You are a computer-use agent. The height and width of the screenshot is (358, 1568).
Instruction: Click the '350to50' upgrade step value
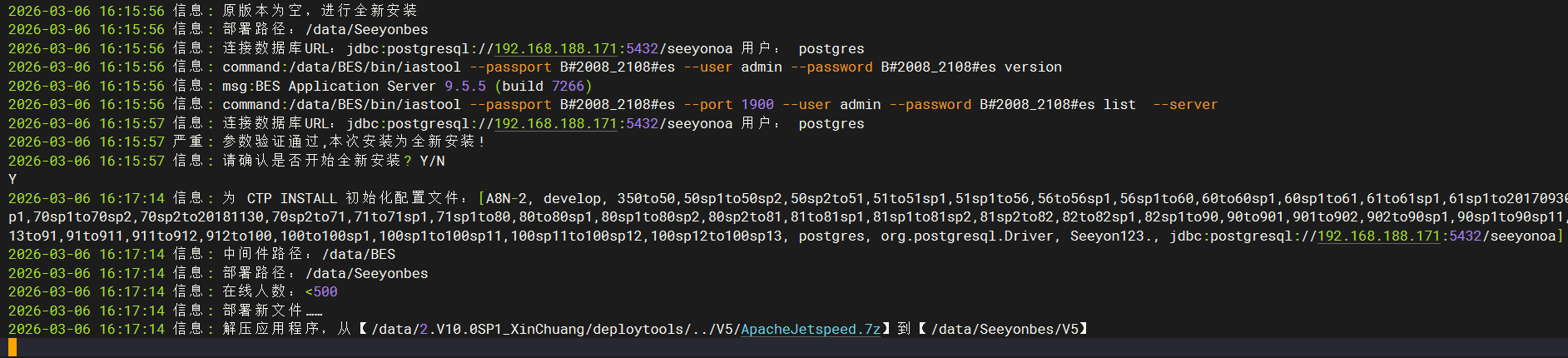(646, 198)
